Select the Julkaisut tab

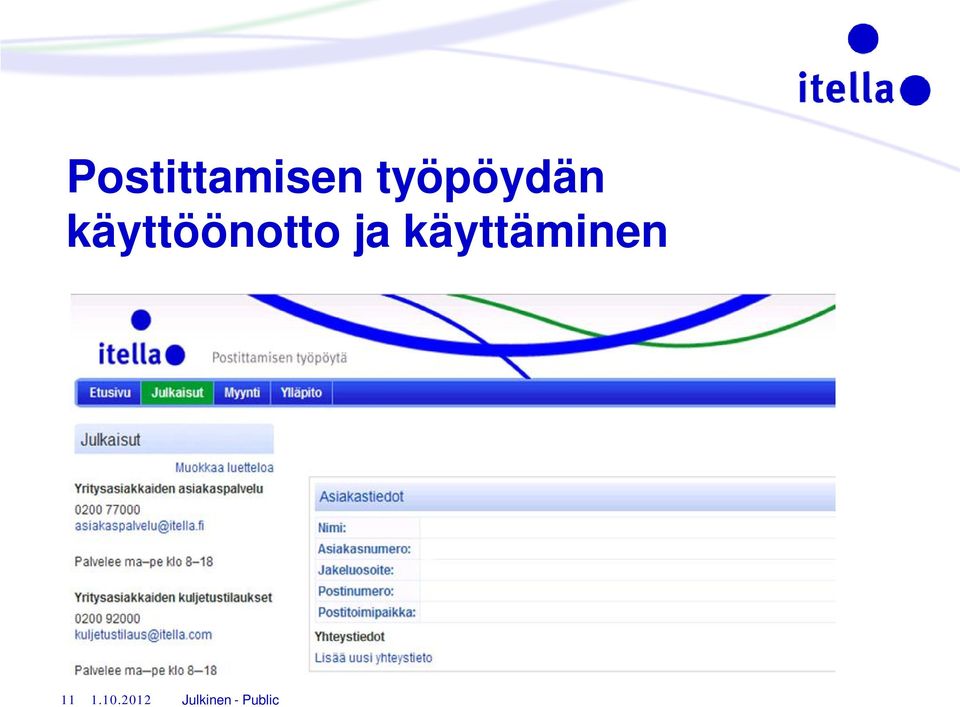pos(177,393)
